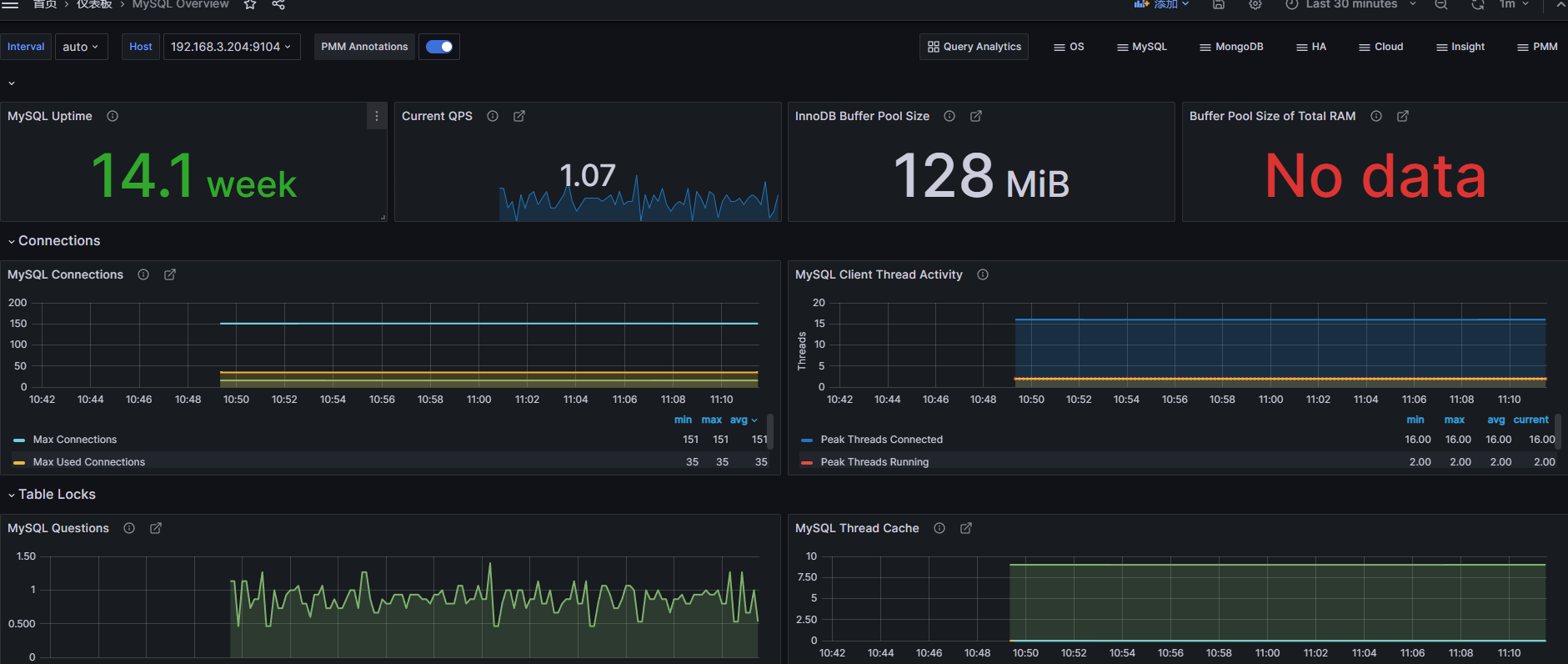Refresh the dashboard now
Viewport: 1568px width, 664px height.
pos(1478,4)
